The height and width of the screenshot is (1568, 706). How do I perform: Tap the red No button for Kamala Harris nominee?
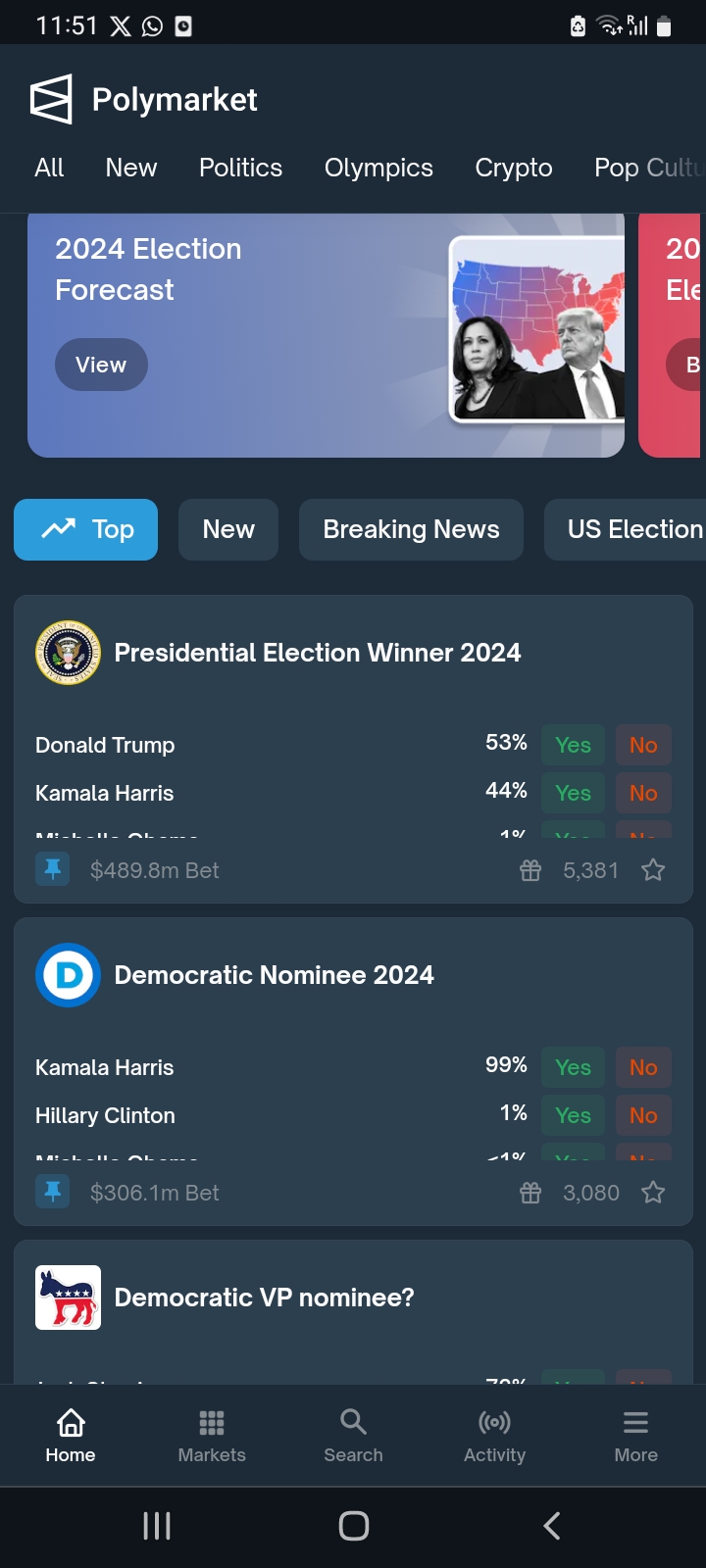(643, 1067)
